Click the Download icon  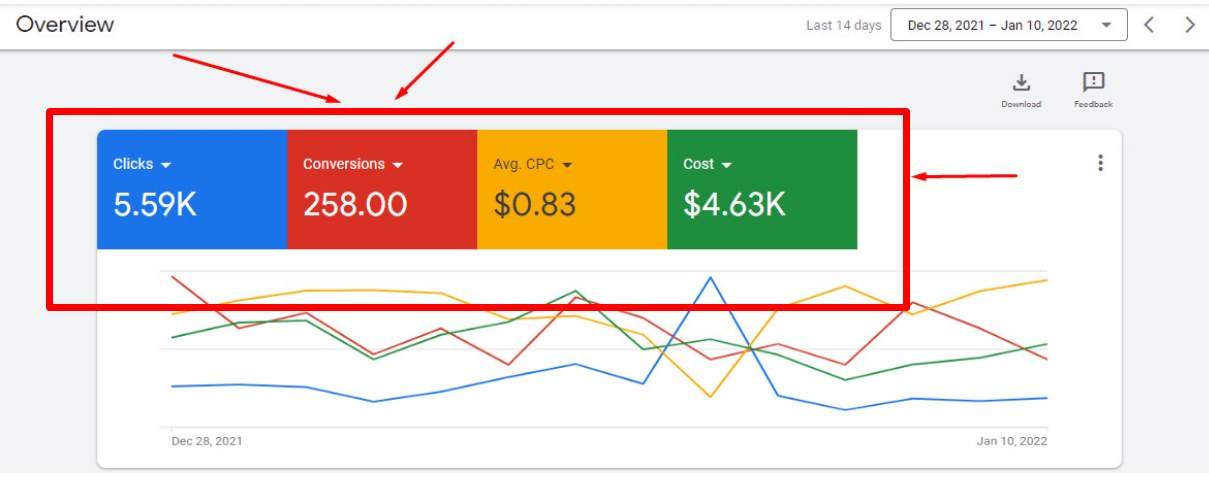pyautogui.click(x=1021, y=82)
